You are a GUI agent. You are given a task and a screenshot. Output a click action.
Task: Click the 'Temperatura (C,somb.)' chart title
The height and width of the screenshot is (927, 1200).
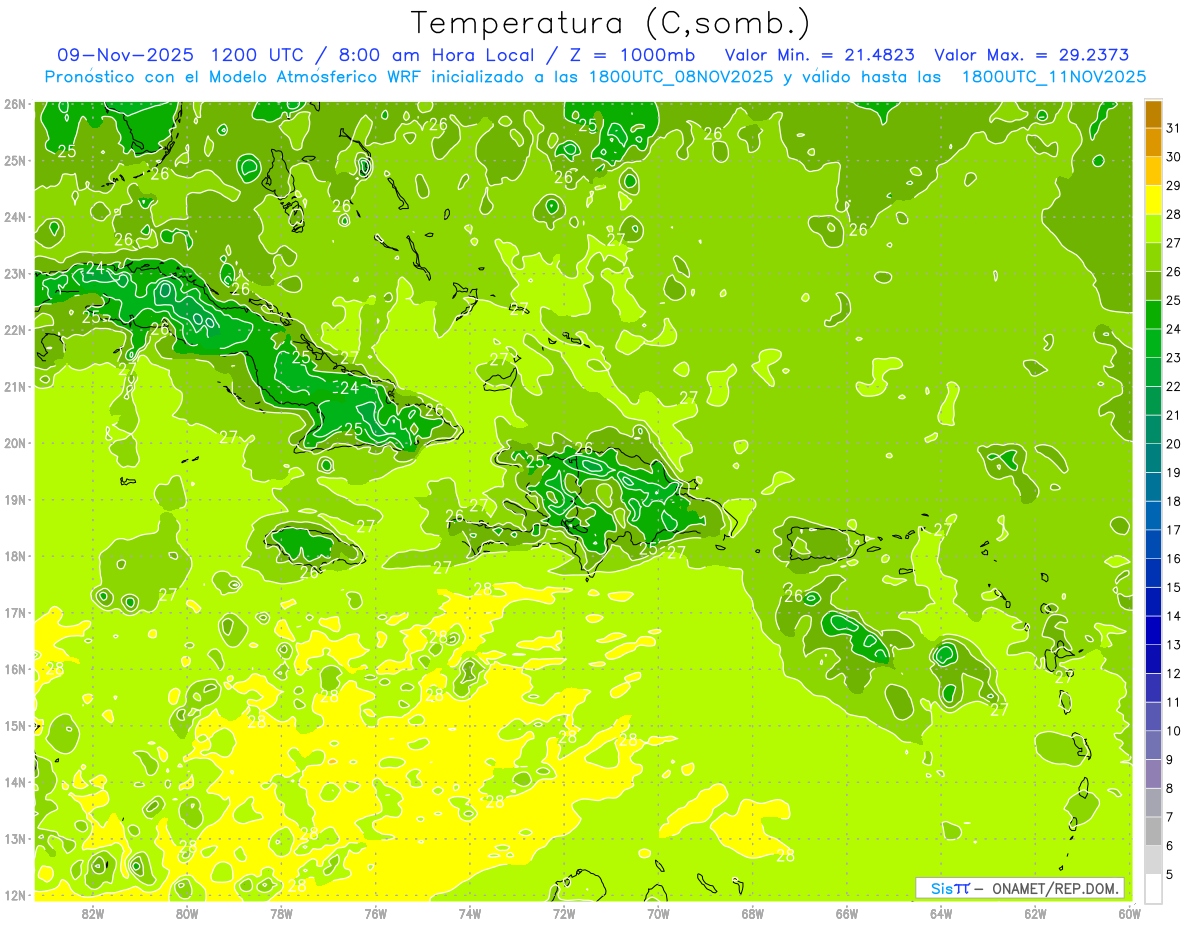(611, 22)
